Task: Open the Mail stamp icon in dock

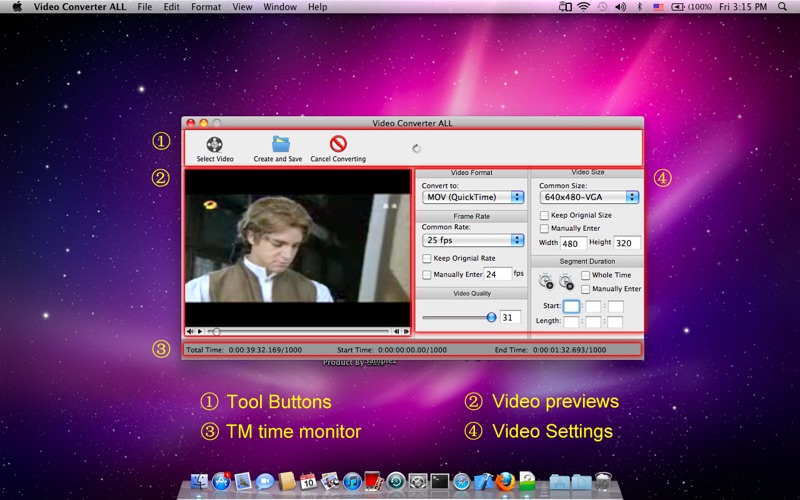Action: [x=243, y=481]
